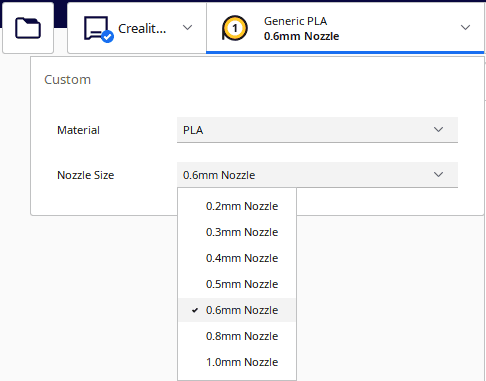The width and height of the screenshot is (486, 381).
Task: Choose 0.8mm Nozzle option
Action: tap(237, 336)
